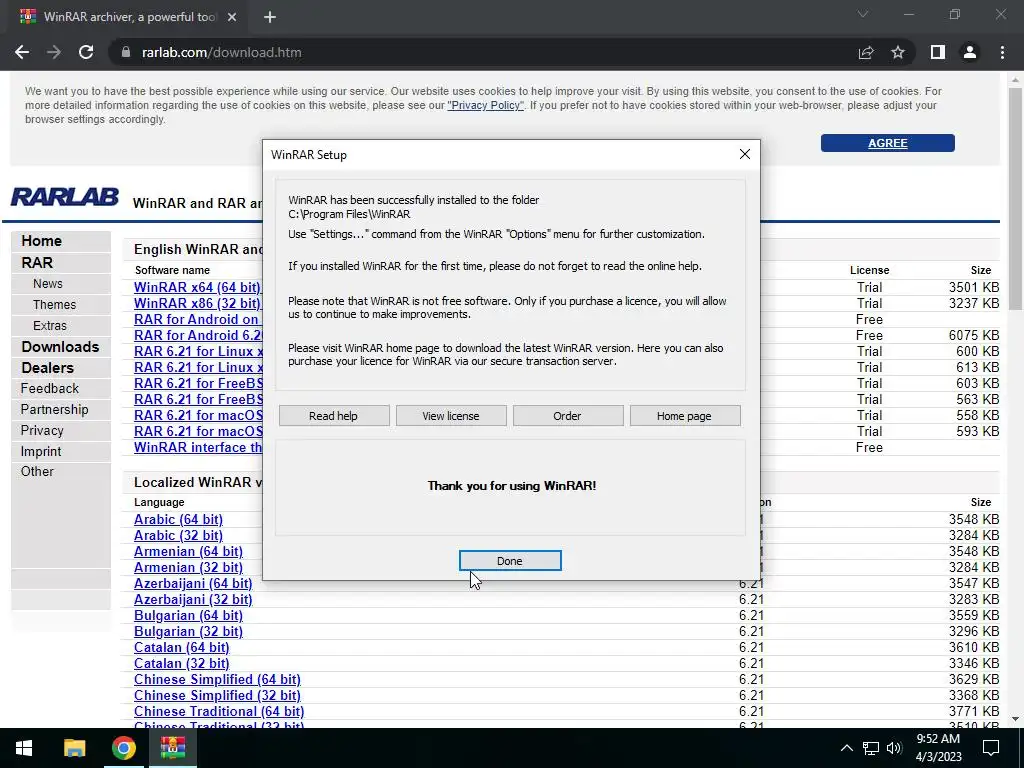Click the WinRAR x64 (64 bit) link
1024x768 pixels.
pyautogui.click(x=197, y=287)
